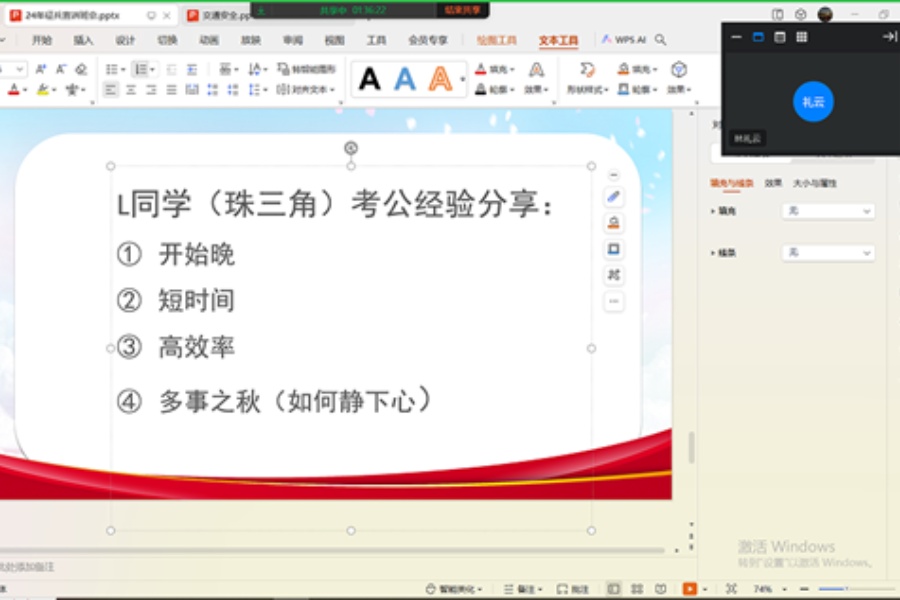This screenshot has height=600, width=900.
Task: Toggle bullet list formatting in the ribbon
Action: tap(112, 68)
